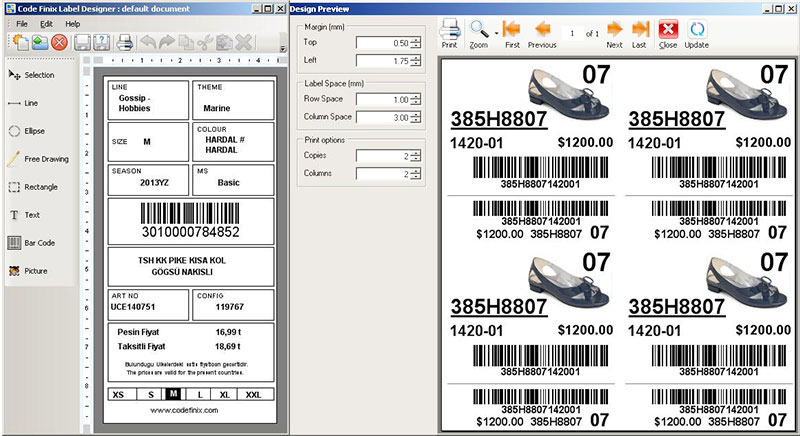Click the highlighted M size box
The image size is (800, 436).
coord(173,394)
